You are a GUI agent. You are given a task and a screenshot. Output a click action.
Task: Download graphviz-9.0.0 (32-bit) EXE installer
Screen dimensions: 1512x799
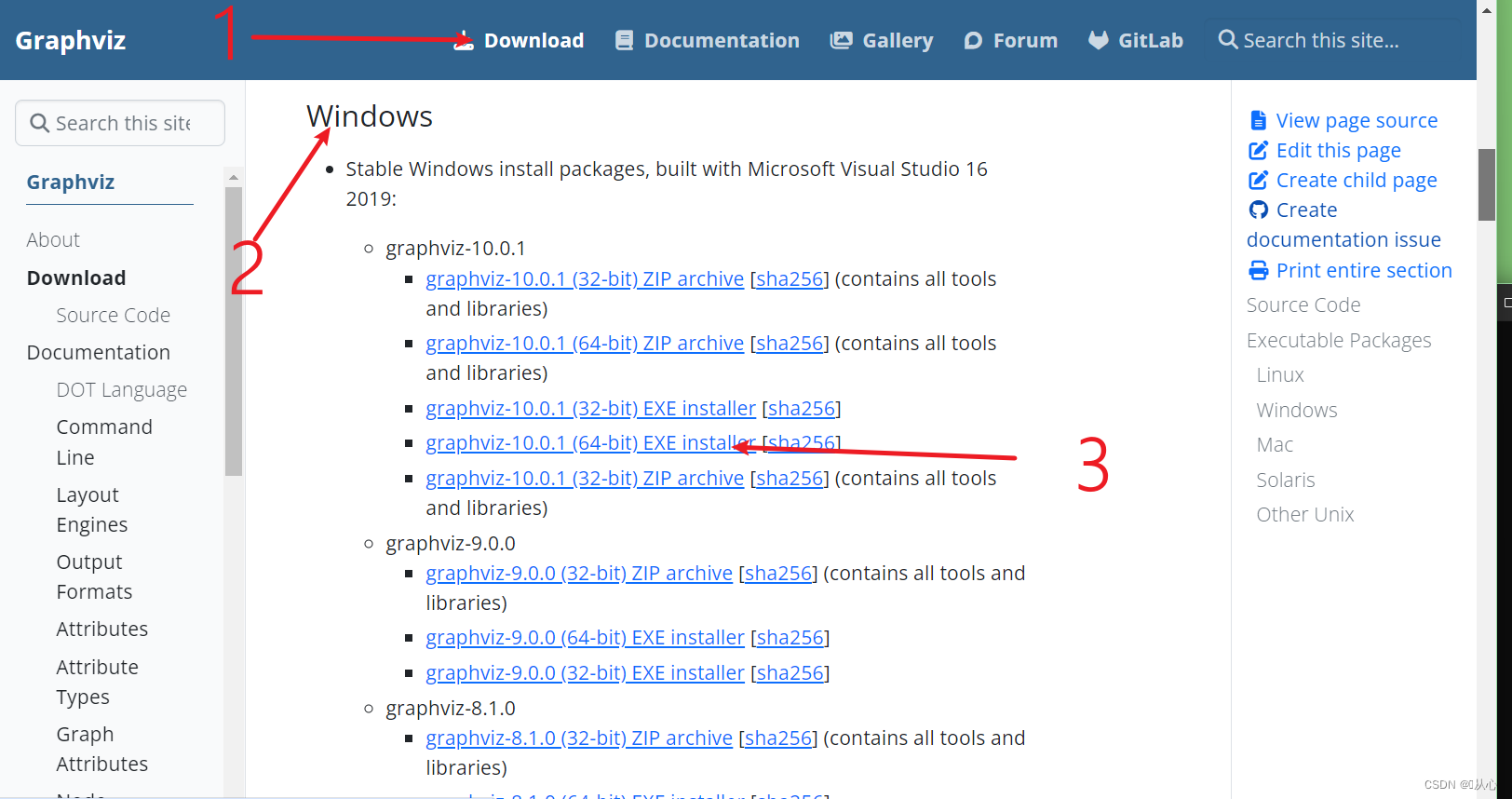(x=585, y=673)
